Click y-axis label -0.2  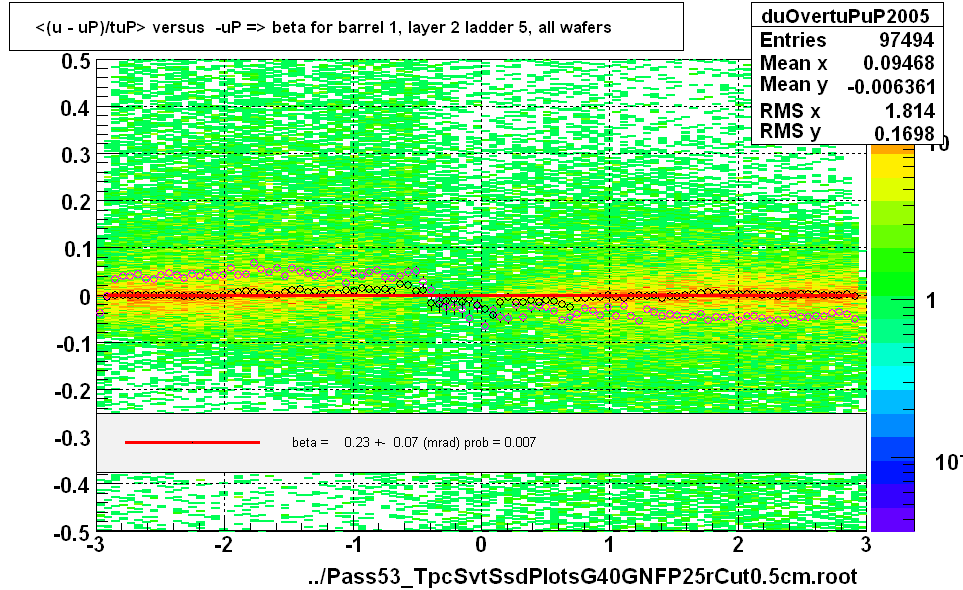click(73, 391)
